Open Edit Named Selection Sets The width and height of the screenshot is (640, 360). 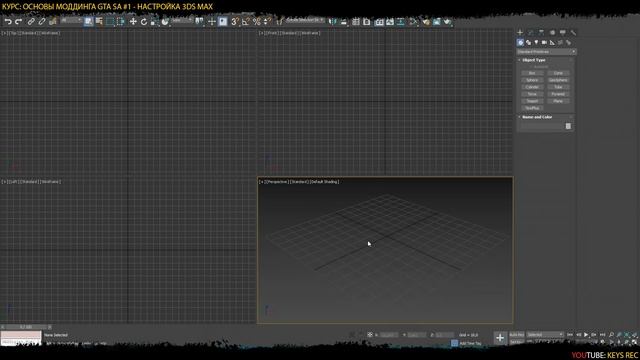point(280,21)
